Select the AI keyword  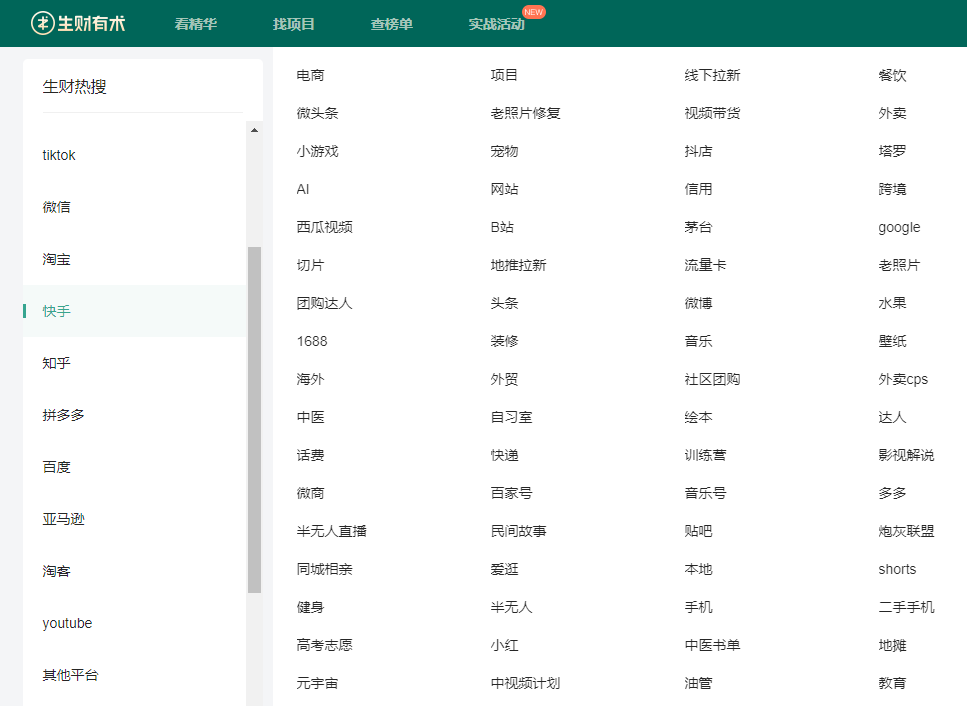click(303, 189)
